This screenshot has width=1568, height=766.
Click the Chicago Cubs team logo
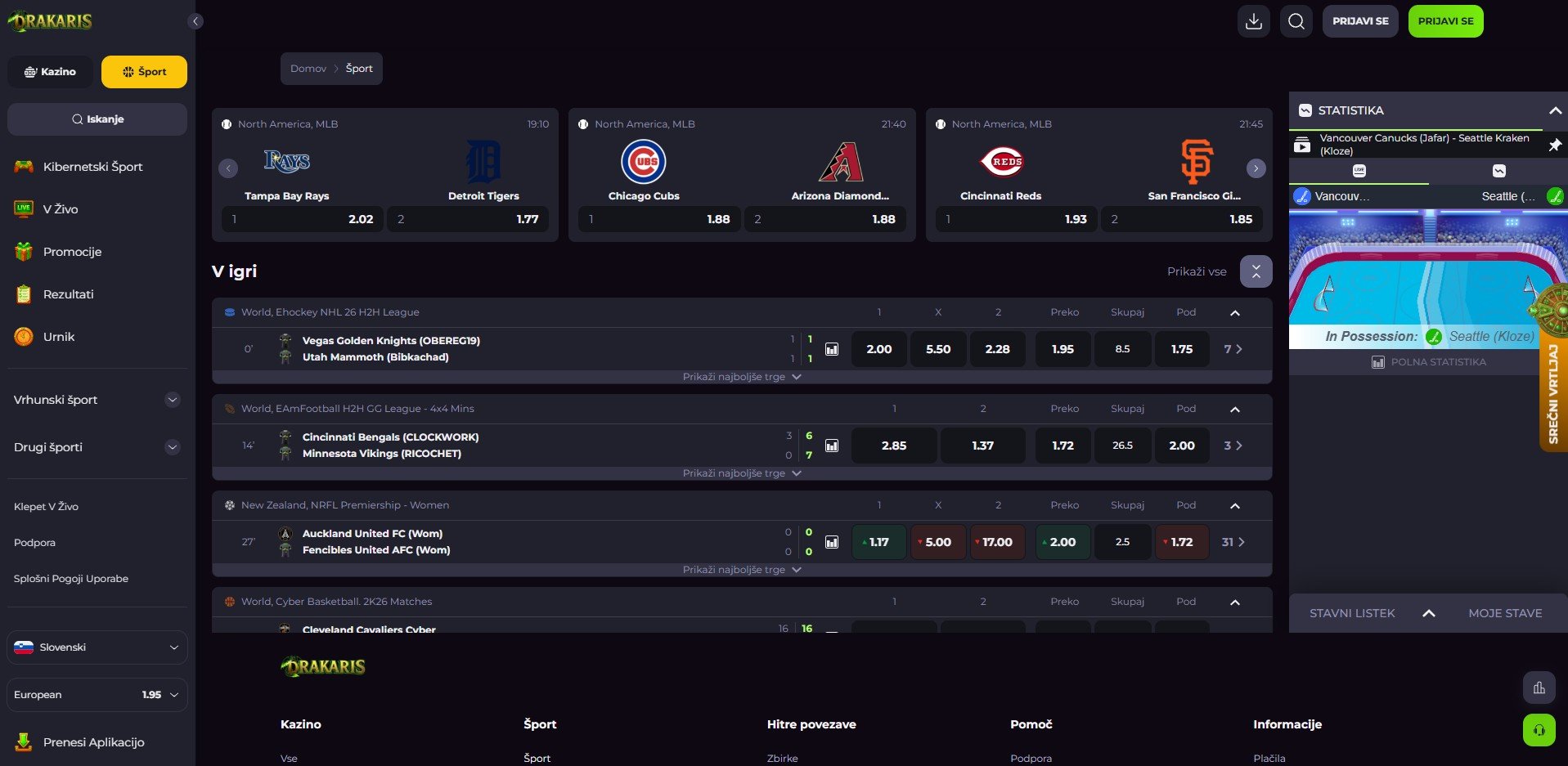pyautogui.click(x=644, y=162)
